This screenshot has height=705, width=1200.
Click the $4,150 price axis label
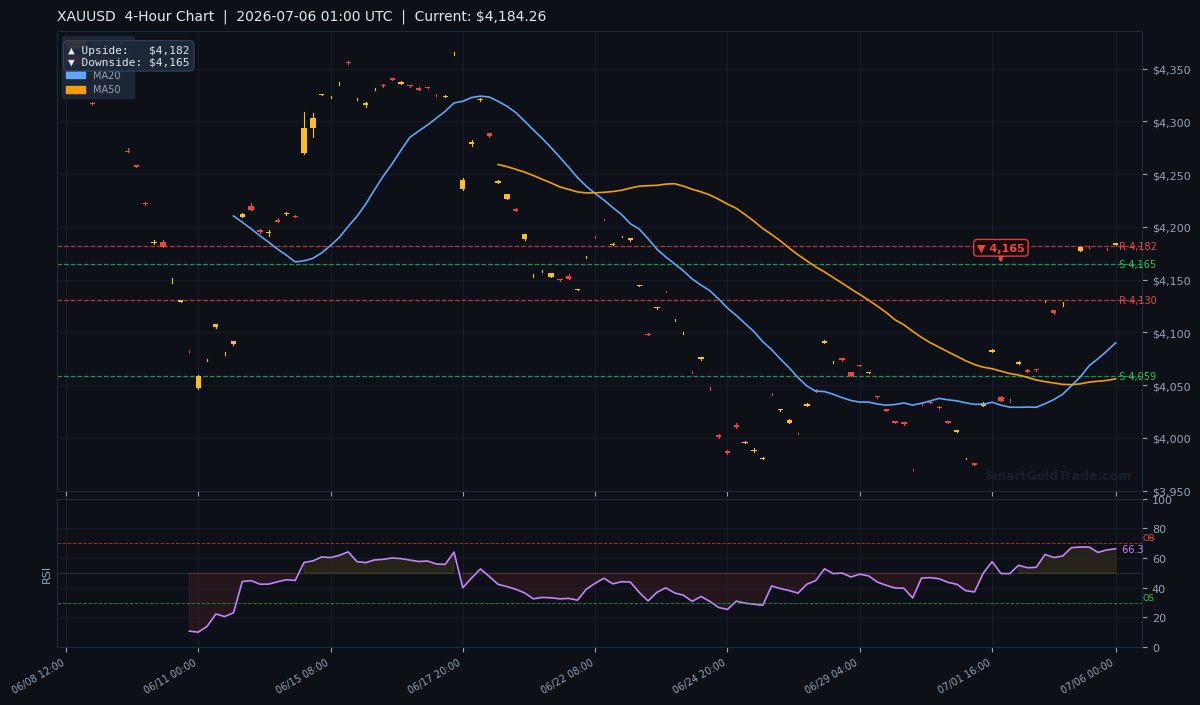coord(1171,281)
